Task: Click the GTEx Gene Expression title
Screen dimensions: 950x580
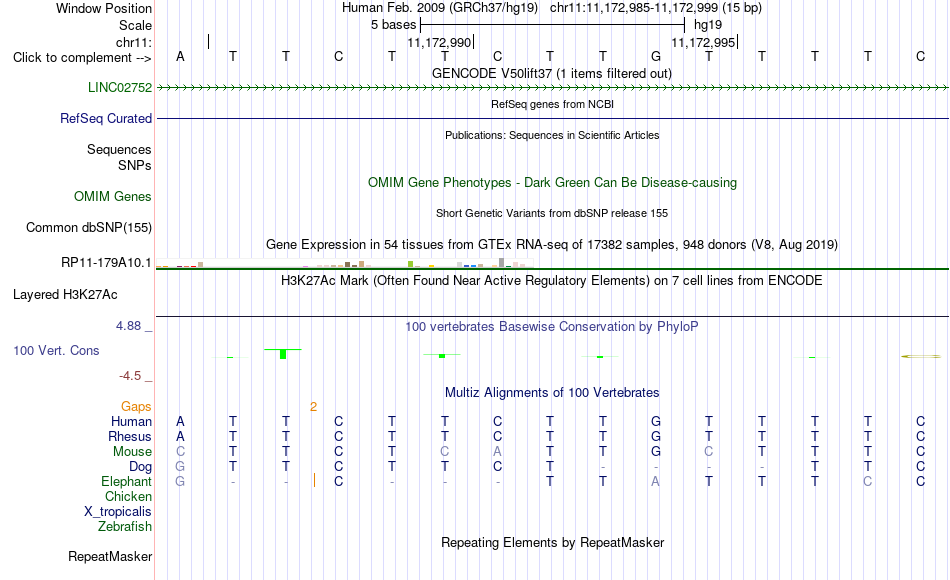Action: (552, 245)
